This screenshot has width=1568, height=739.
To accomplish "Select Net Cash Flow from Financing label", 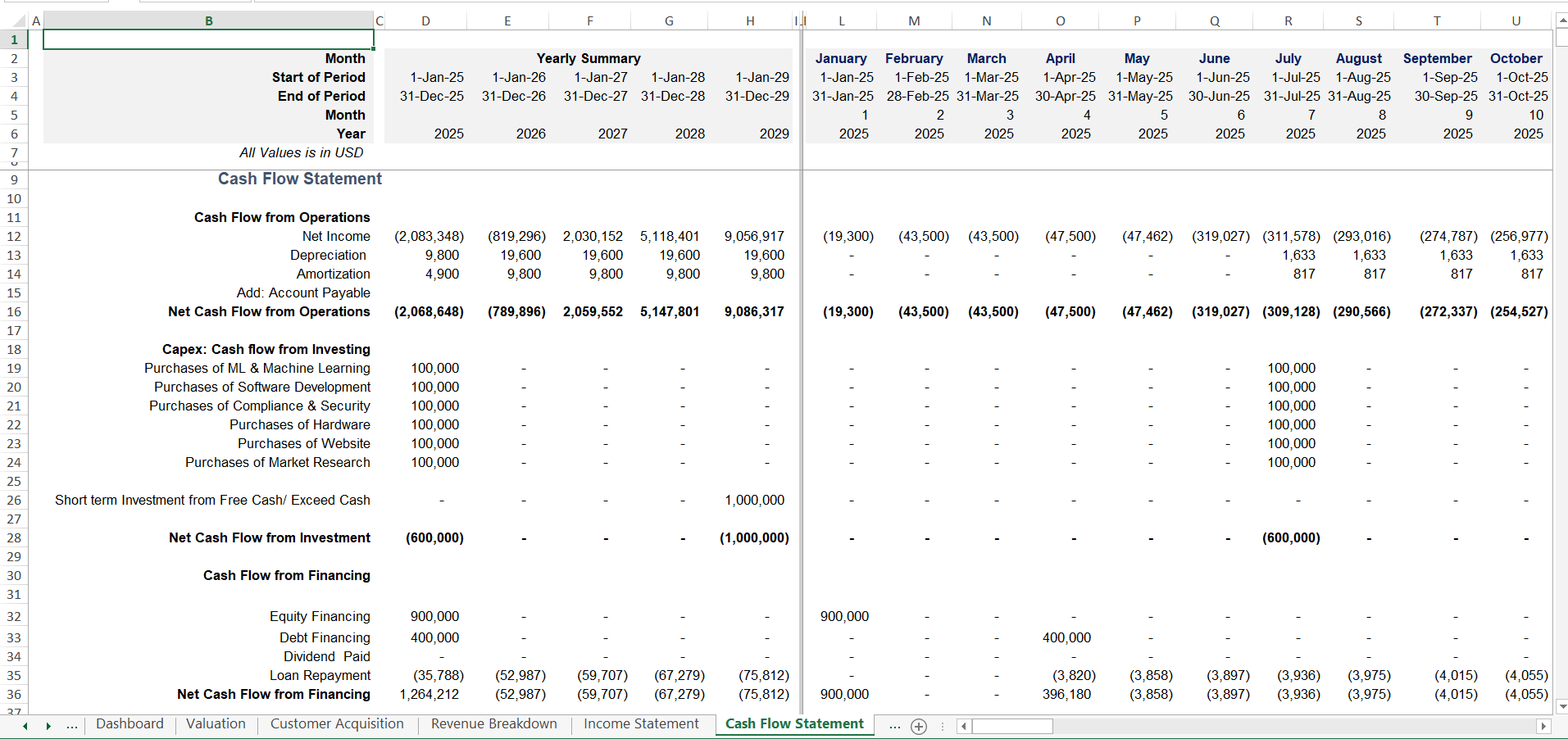I will (x=273, y=695).
